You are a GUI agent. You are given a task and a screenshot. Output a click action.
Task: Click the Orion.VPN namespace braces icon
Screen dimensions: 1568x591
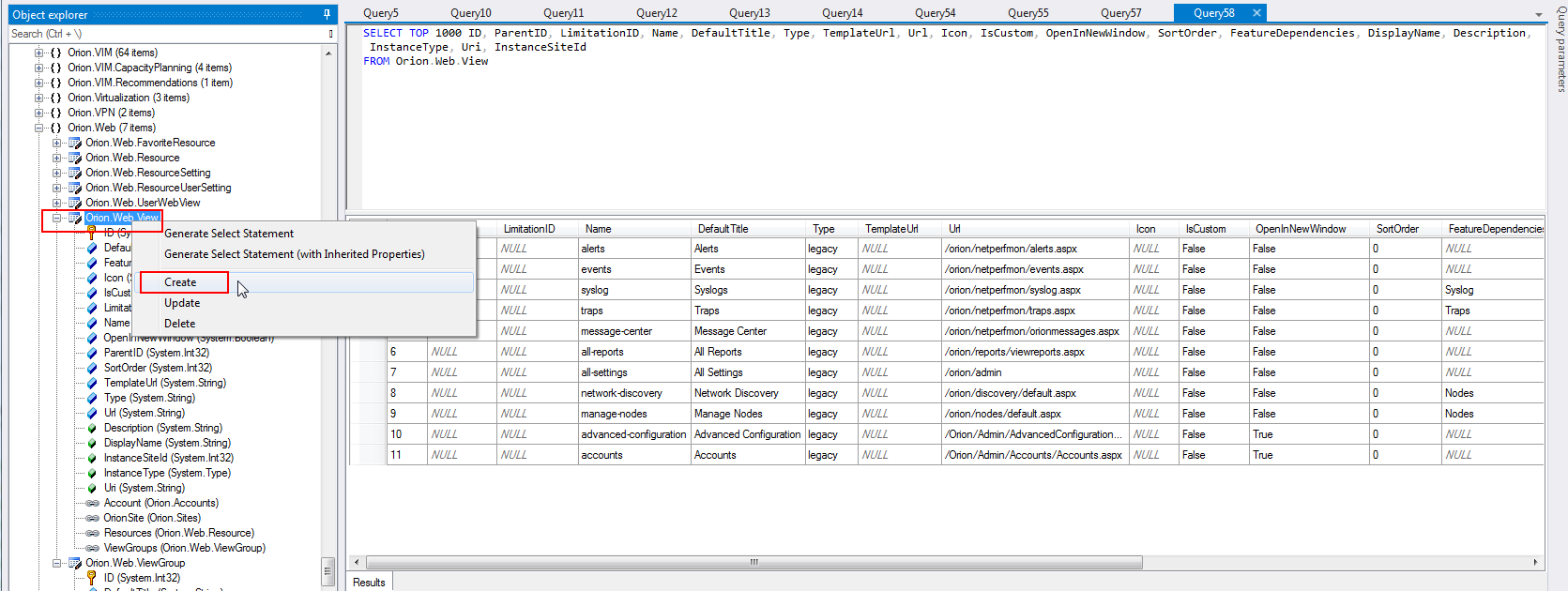point(56,113)
